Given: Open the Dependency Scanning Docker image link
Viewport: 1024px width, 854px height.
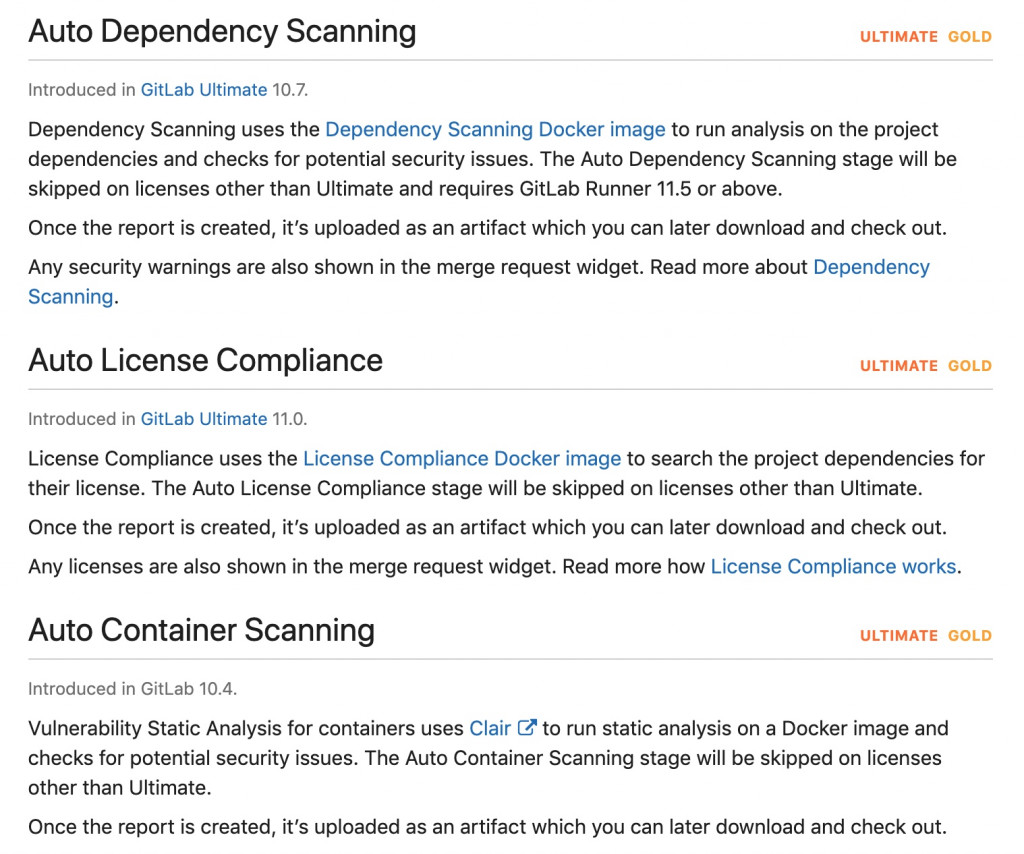Looking at the screenshot, I should [495, 129].
